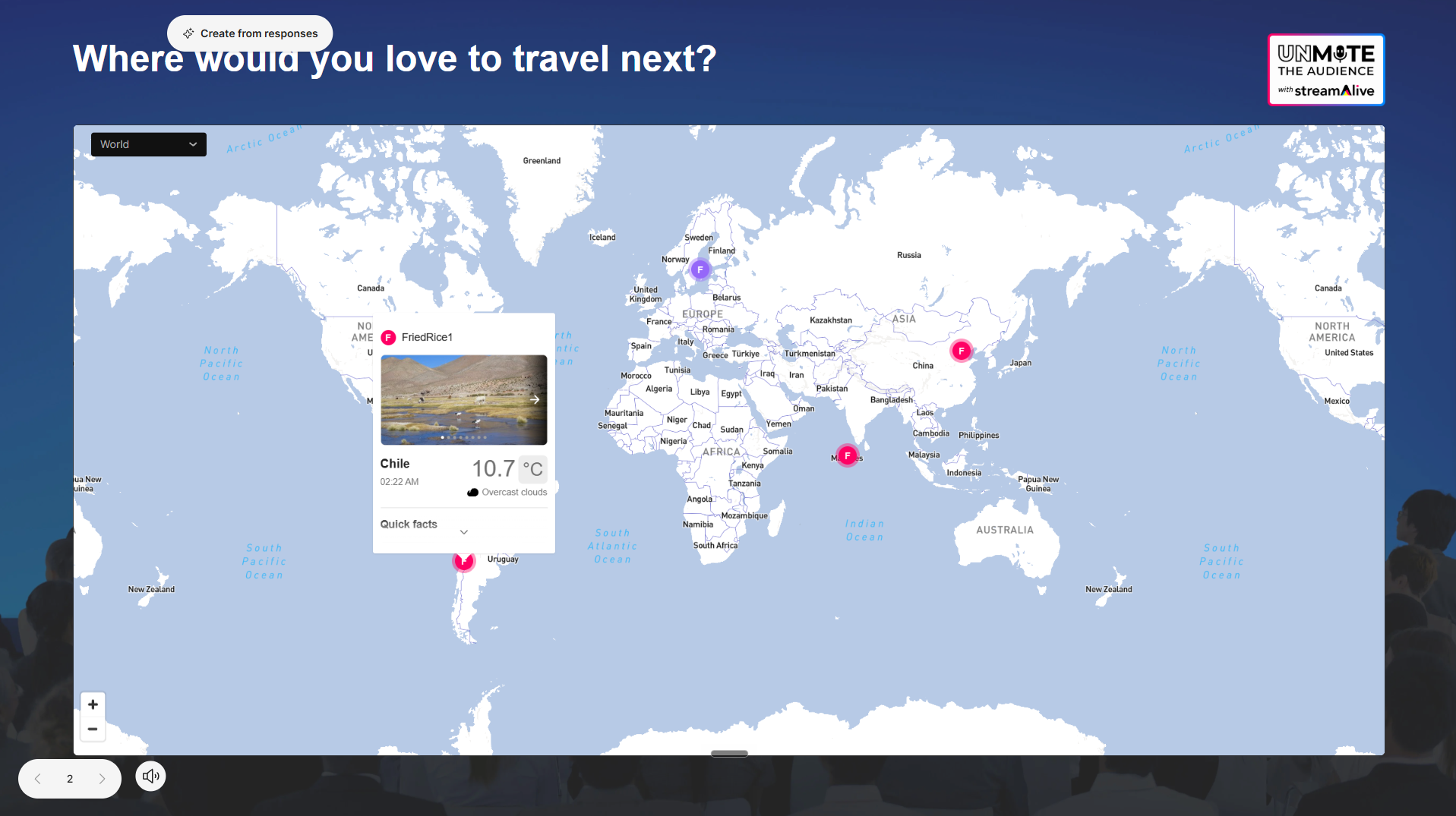Click the FriedRice1 avatar in card
The image size is (1456, 816).
[388, 338]
